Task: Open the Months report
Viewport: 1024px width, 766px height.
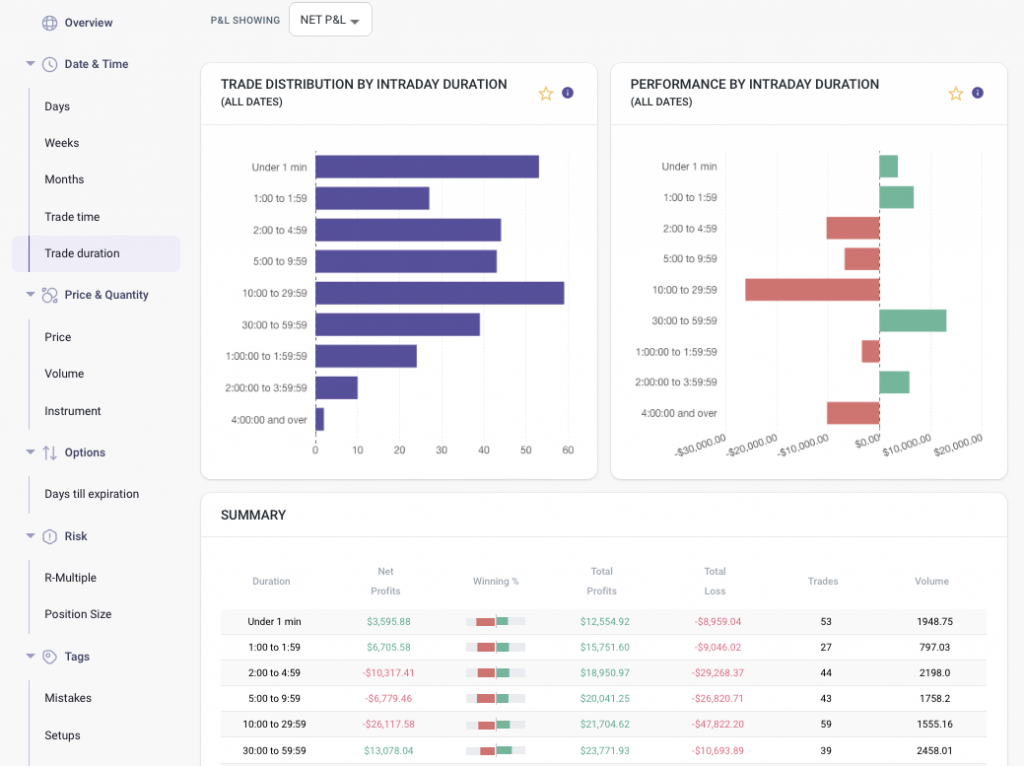Action: (64, 179)
